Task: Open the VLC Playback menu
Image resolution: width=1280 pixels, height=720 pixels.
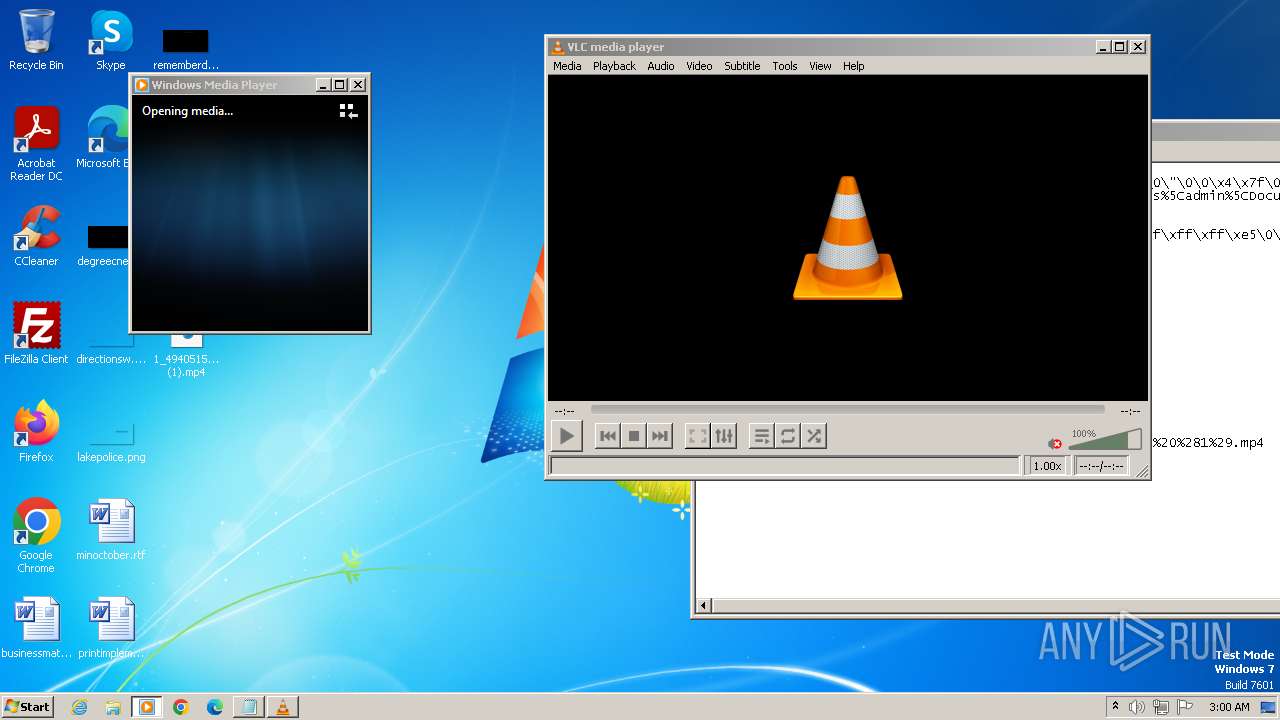Action: pos(614,66)
